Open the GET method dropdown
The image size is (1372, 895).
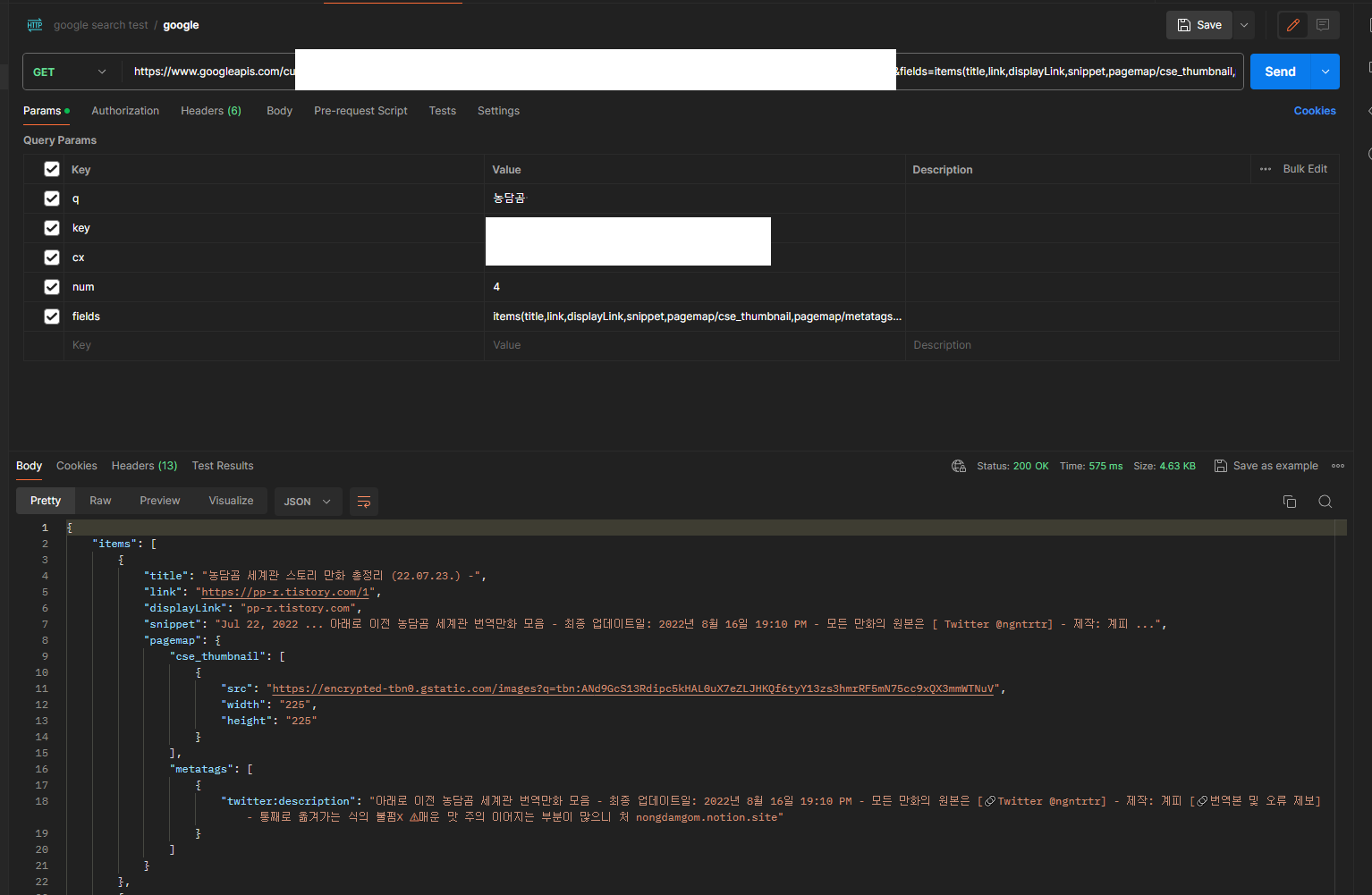70,72
